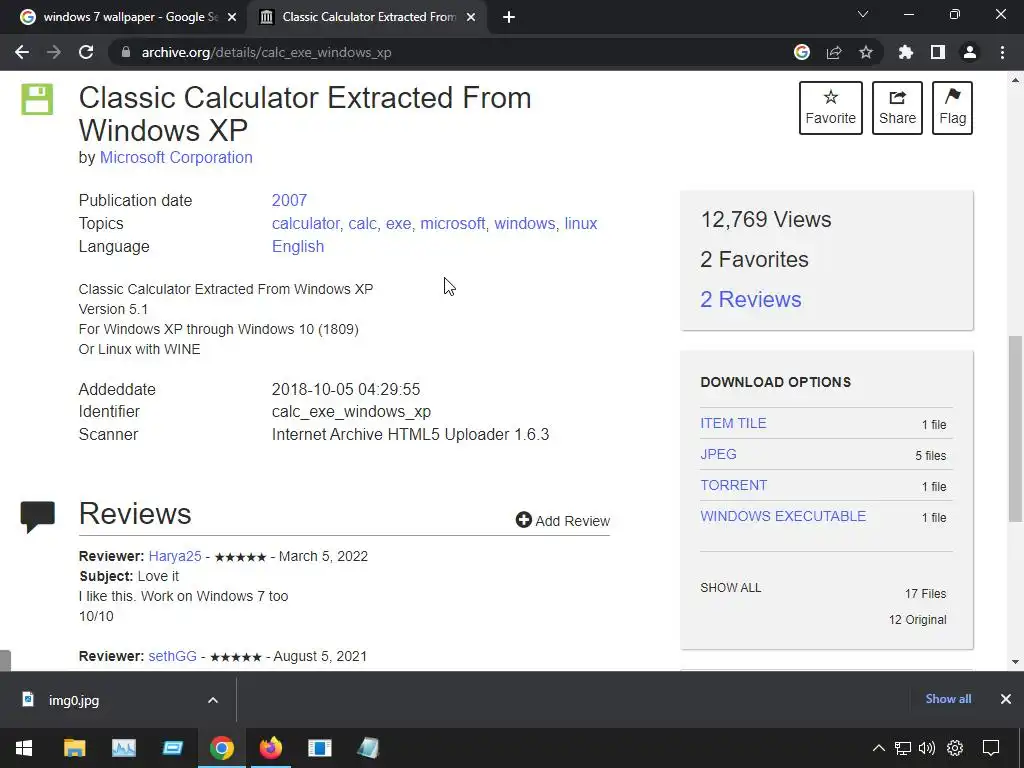Open Chrome from the taskbar

(221, 748)
